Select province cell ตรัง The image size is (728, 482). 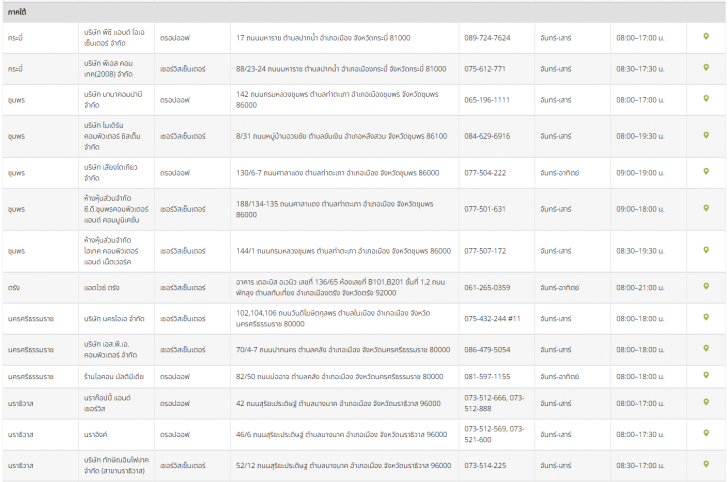pos(14,288)
